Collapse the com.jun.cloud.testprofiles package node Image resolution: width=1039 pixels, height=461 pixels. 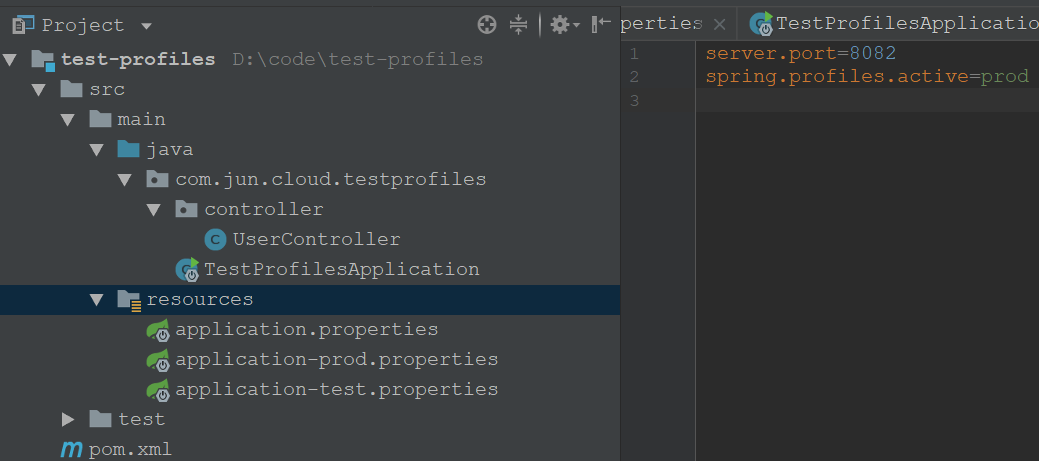point(125,179)
